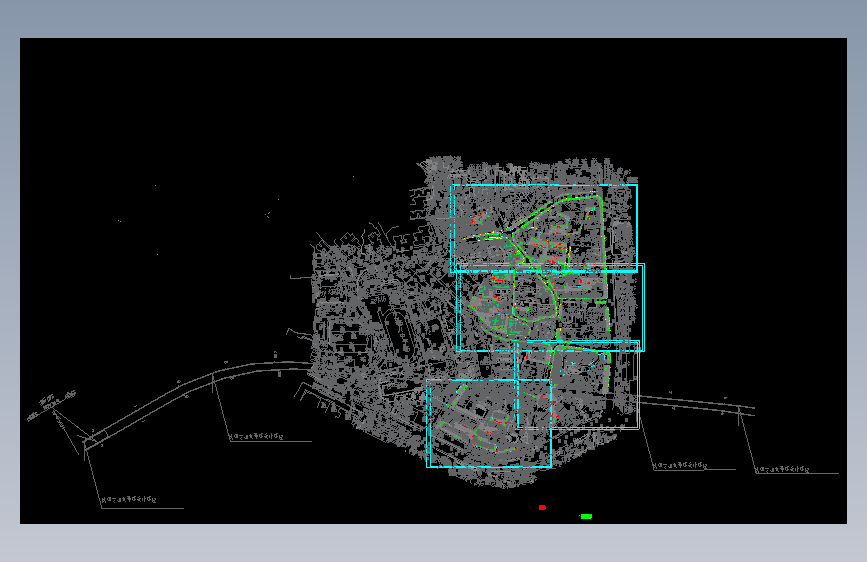Select the green rectangular marker below the map
The height and width of the screenshot is (562, 867).
click(586, 516)
